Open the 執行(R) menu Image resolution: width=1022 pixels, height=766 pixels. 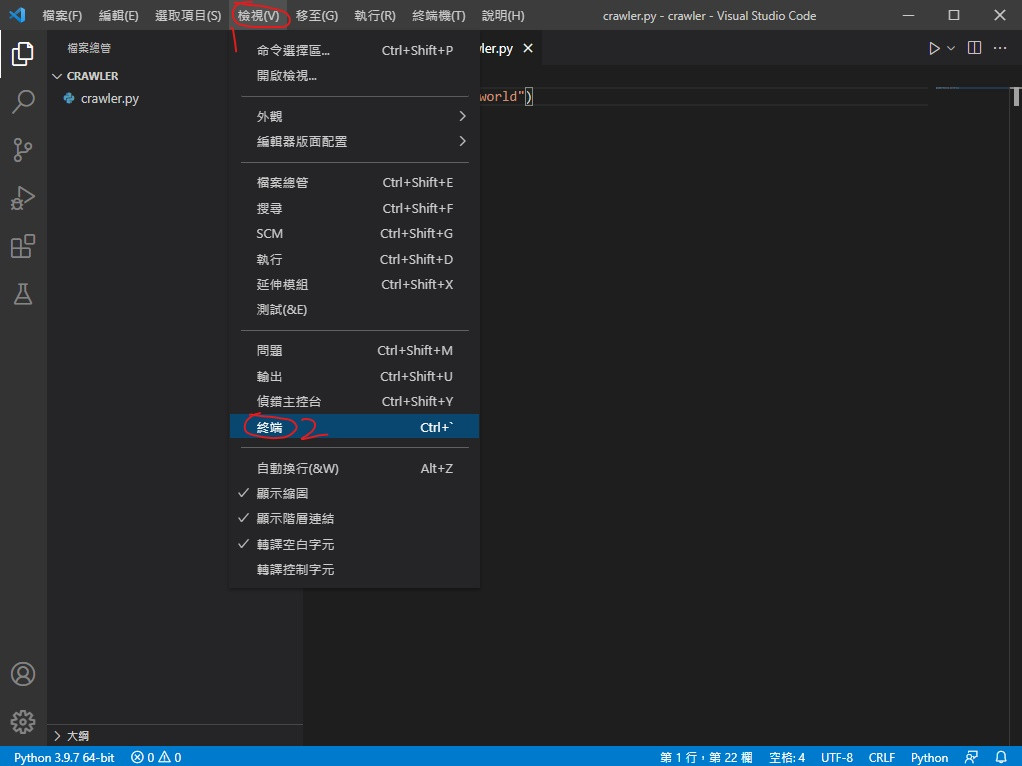point(375,15)
